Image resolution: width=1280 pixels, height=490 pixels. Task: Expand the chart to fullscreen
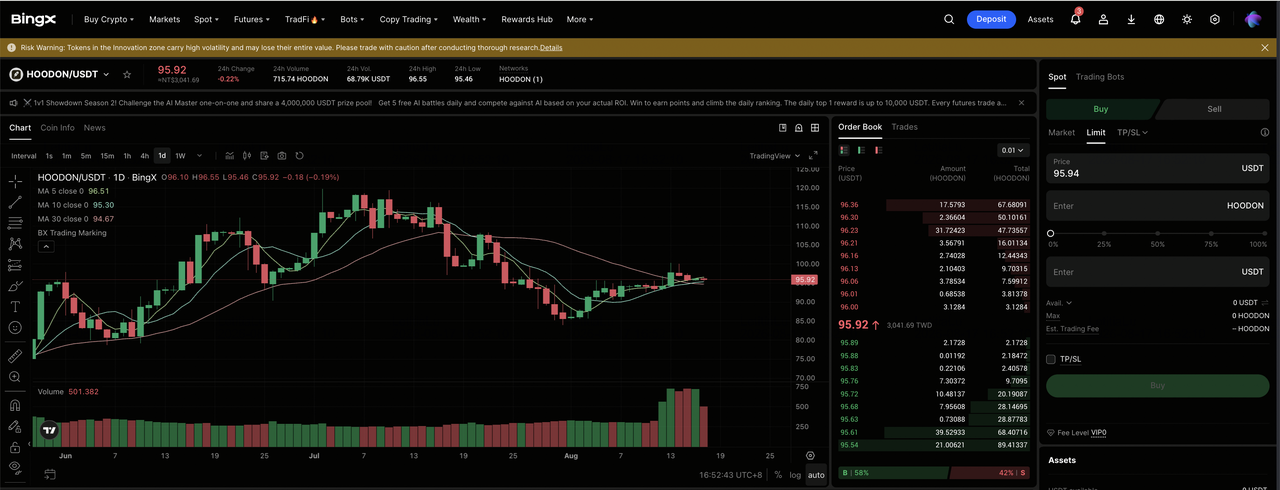point(813,156)
